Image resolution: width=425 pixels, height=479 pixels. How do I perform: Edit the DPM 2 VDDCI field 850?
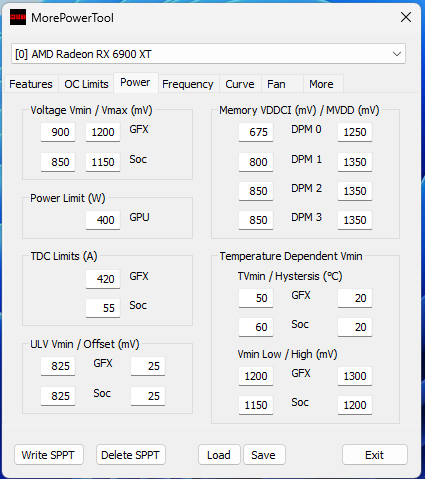coord(256,191)
